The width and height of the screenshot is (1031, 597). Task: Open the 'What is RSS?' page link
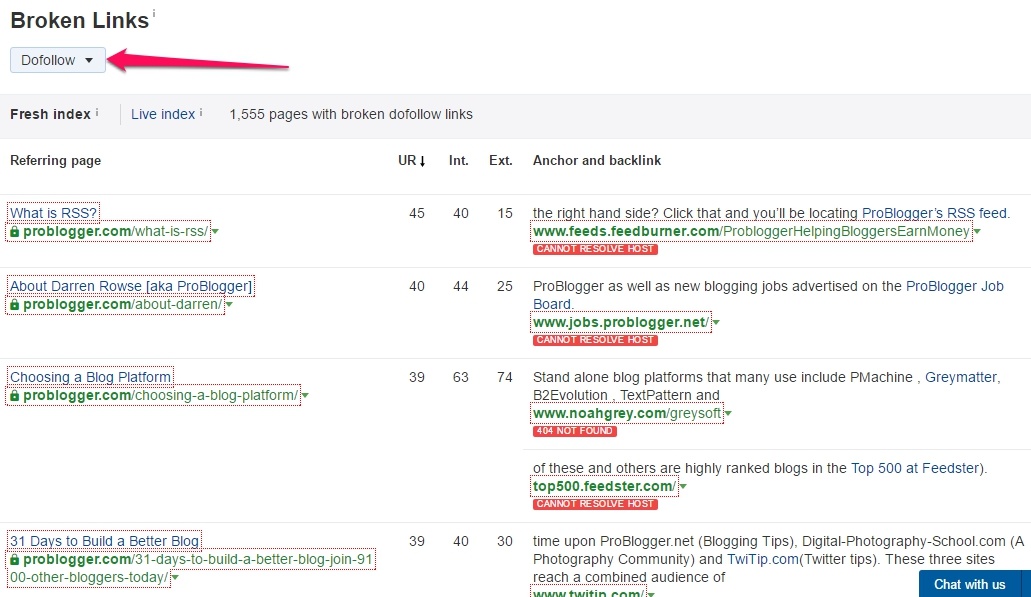53,213
